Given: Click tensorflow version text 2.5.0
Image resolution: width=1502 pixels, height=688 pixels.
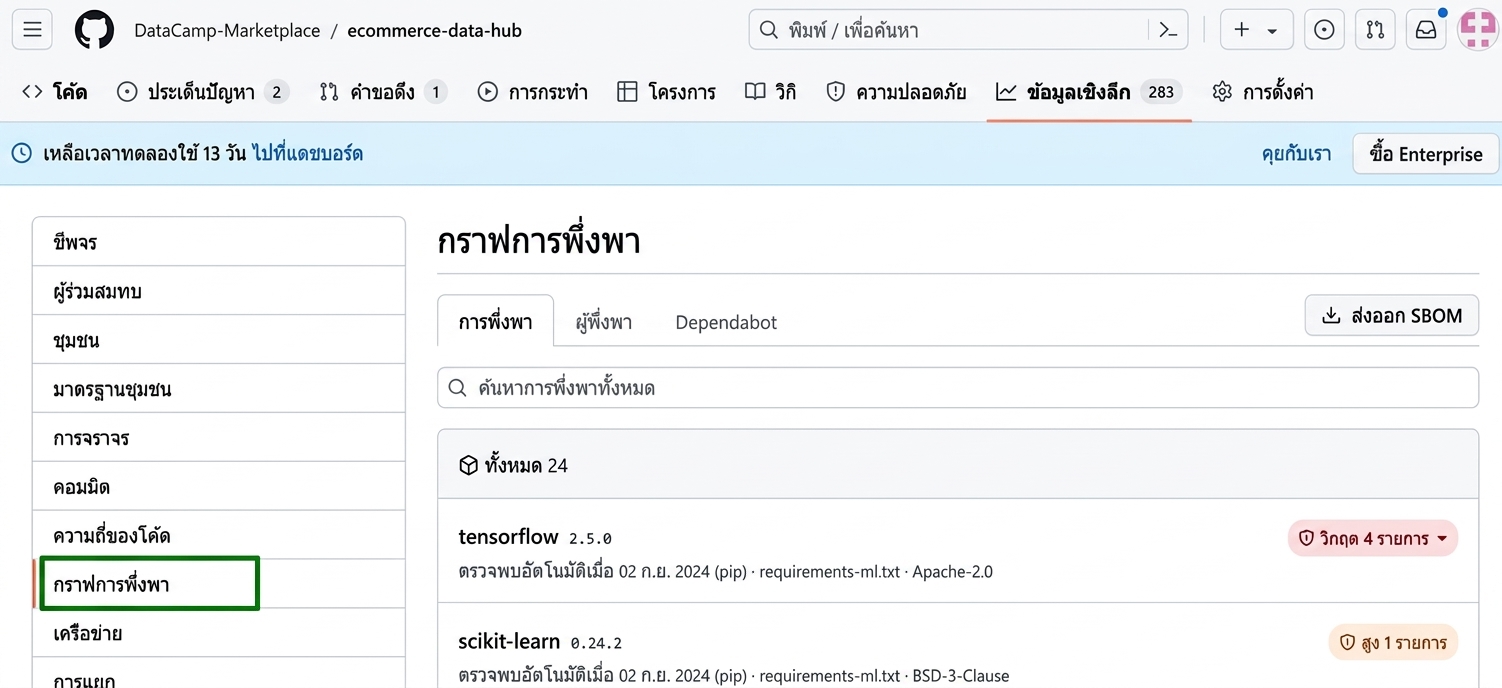Looking at the screenshot, I should 590,539.
